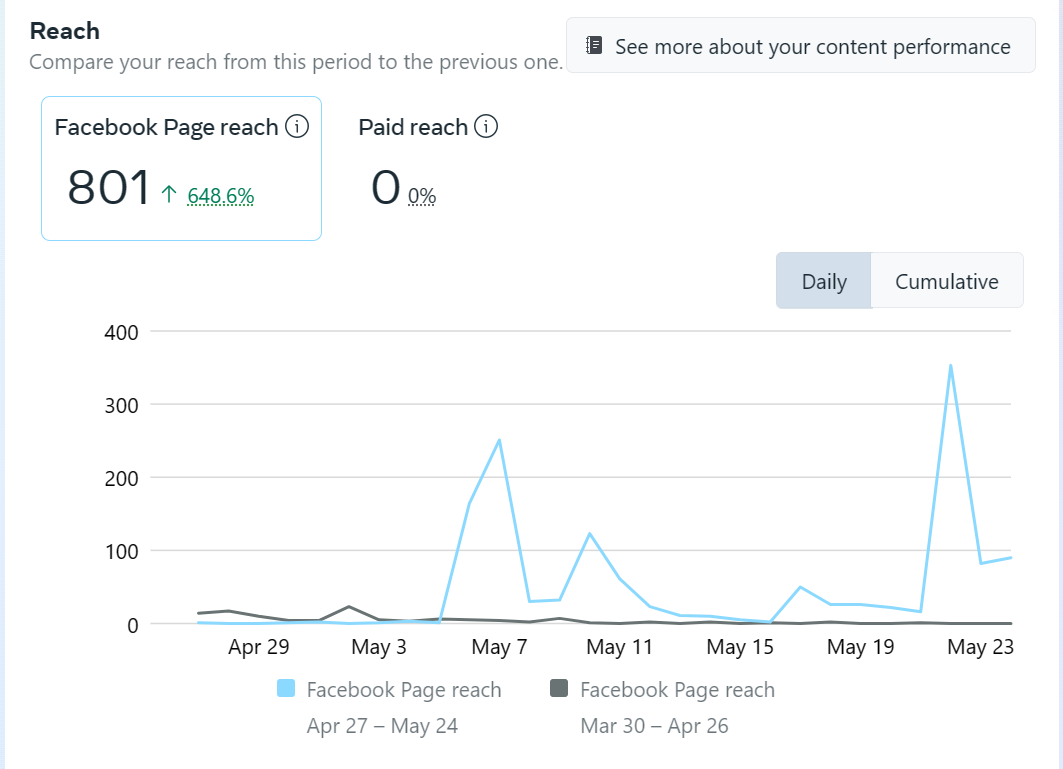The height and width of the screenshot is (769, 1063).
Task: Click the Apr 29 x-axis date label
Action: tap(258, 647)
